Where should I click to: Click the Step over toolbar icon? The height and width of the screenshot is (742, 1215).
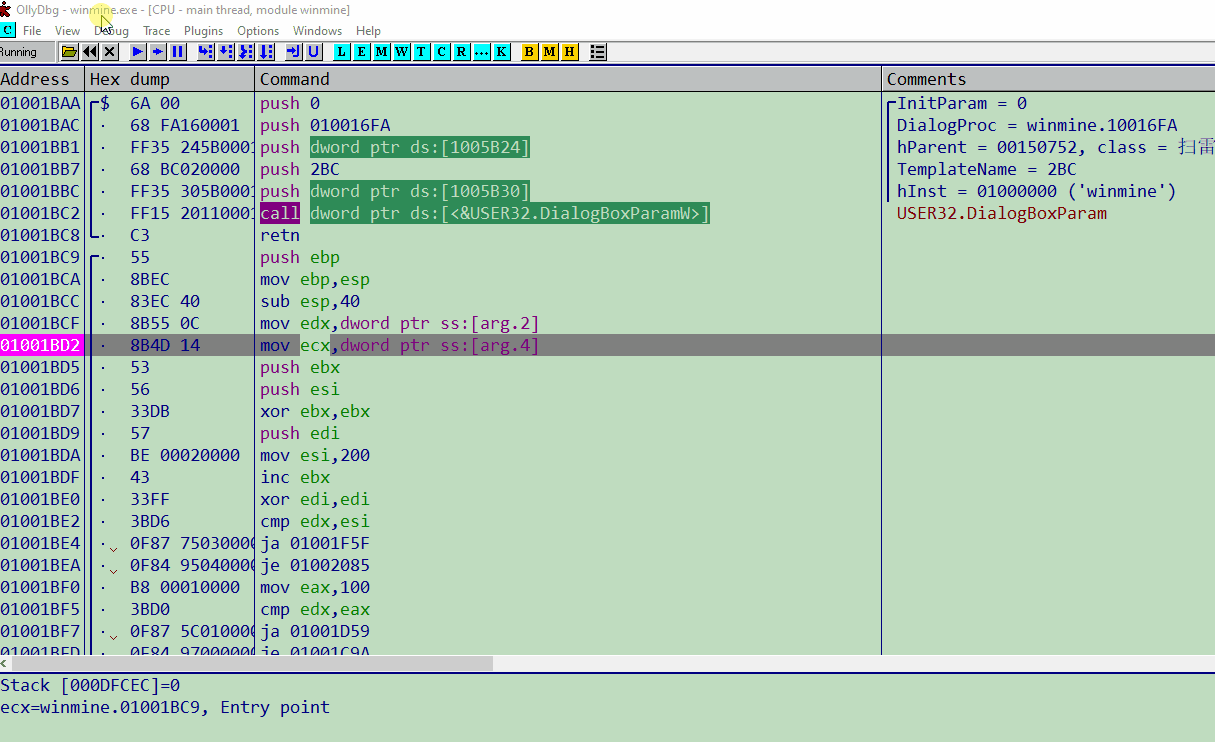(x=225, y=51)
